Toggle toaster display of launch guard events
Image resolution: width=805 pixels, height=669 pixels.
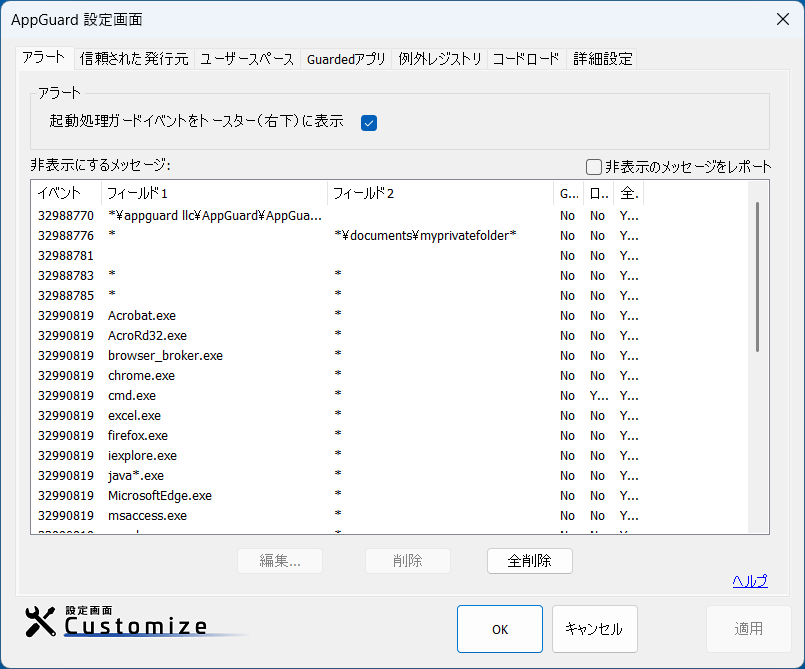click(368, 123)
